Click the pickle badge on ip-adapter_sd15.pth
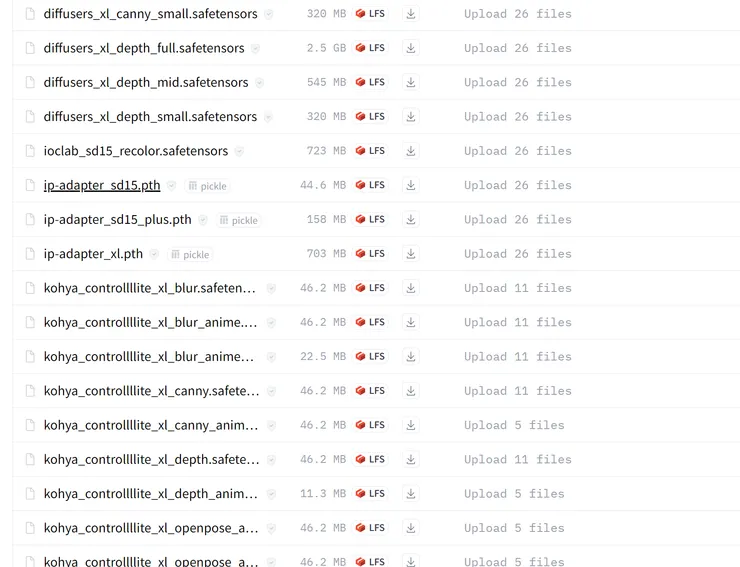This screenshot has width=740, height=567. tap(208, 186)
